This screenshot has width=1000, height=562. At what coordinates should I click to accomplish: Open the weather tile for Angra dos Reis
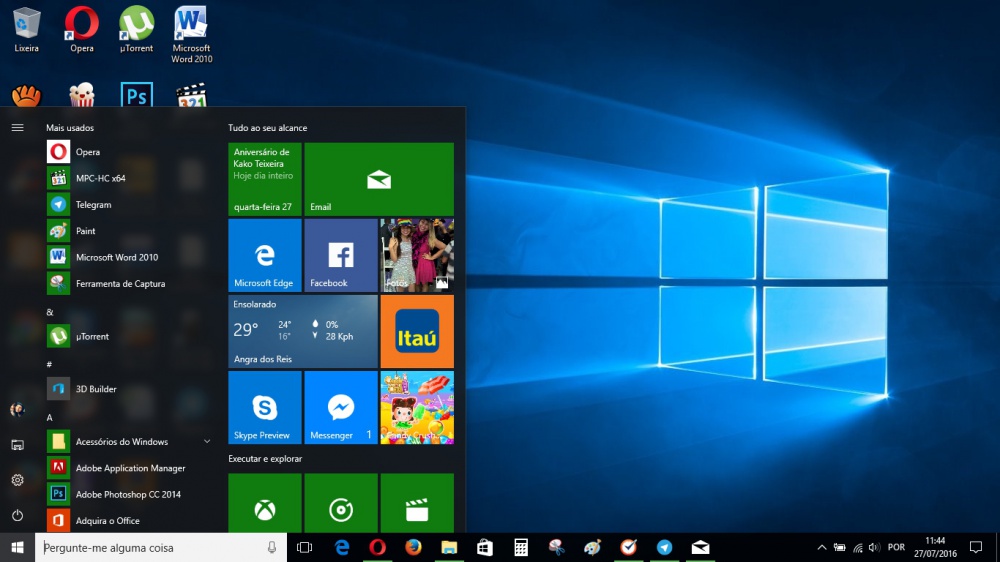[302, 331]
